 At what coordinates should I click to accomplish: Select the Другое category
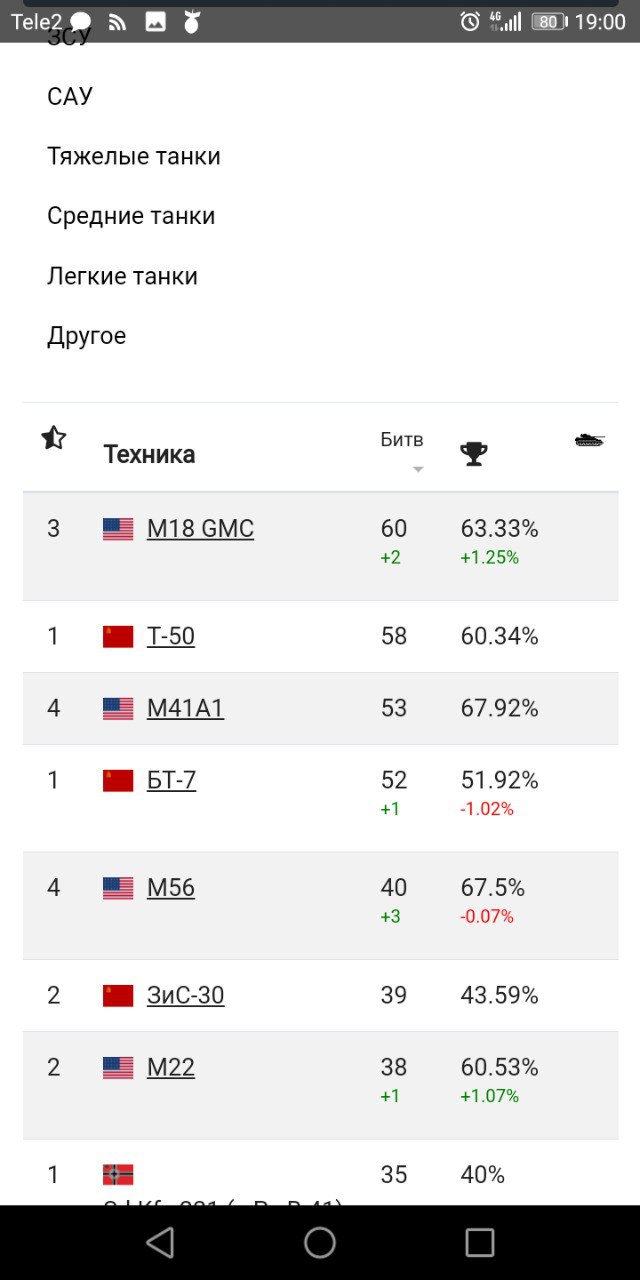(87, 337)
